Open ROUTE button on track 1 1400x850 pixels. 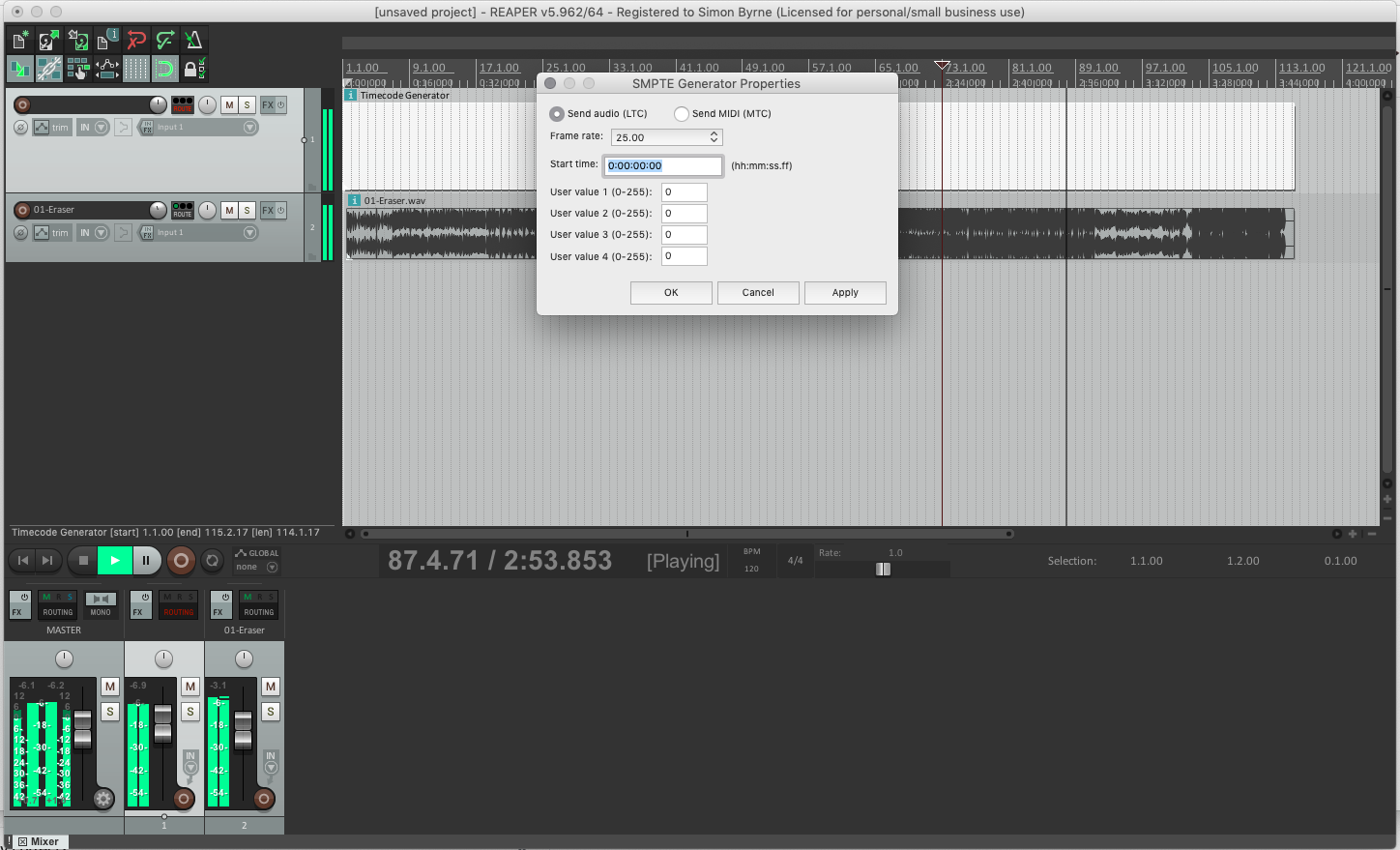(182, 104)
